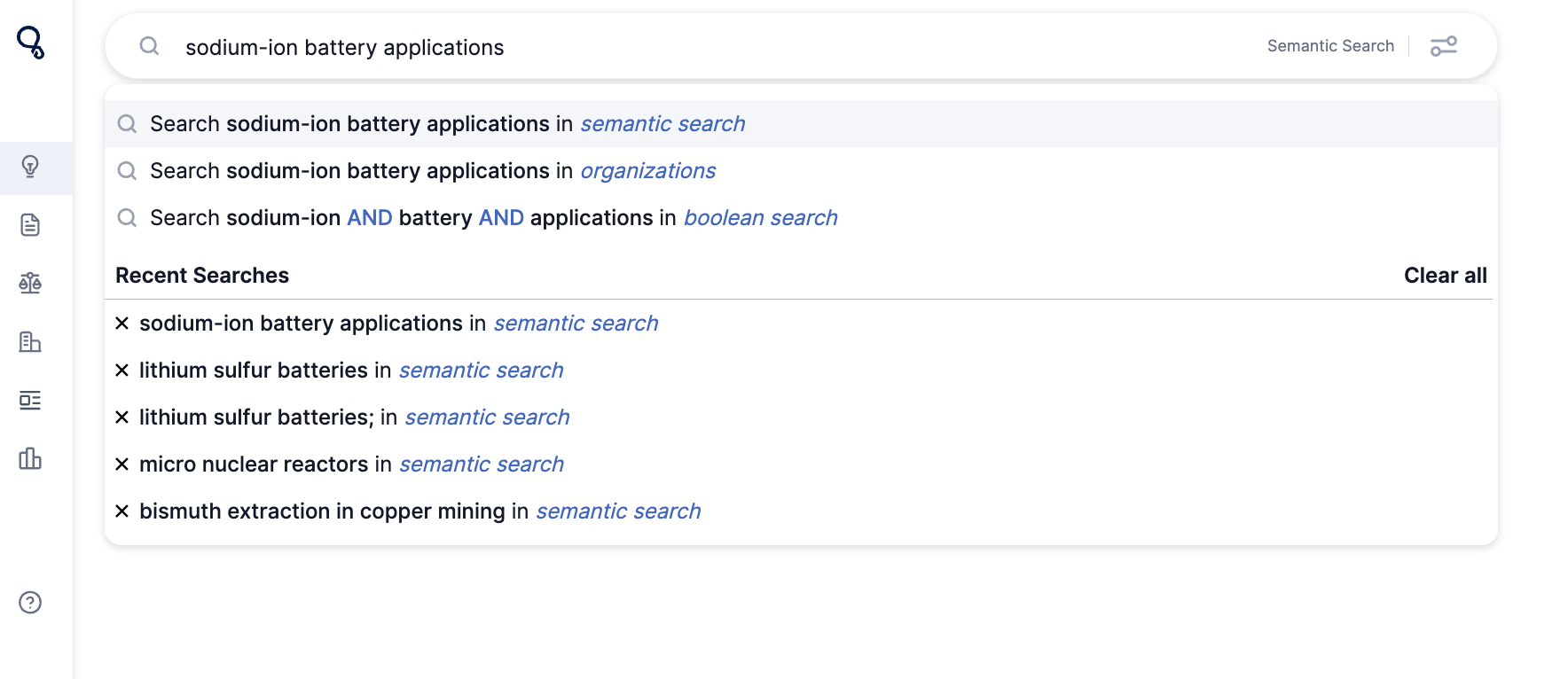This screenshot has width=1568, height=679.
Task: Open the search filter settings icon
Action: pyautogui.click(x=1444, y=46)
